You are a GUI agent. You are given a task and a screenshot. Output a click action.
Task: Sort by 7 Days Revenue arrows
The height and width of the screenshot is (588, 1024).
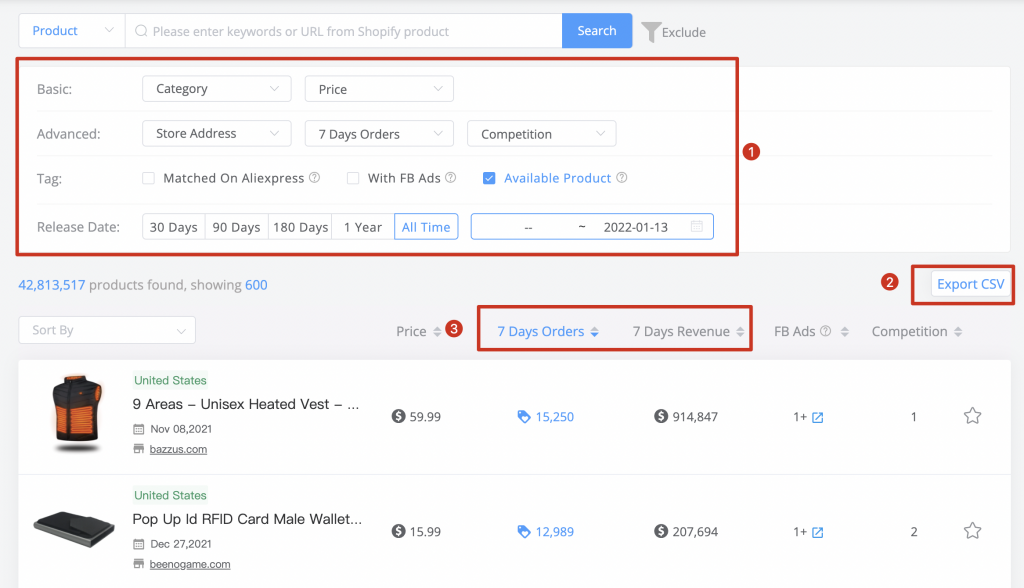(x=740, y=332)
